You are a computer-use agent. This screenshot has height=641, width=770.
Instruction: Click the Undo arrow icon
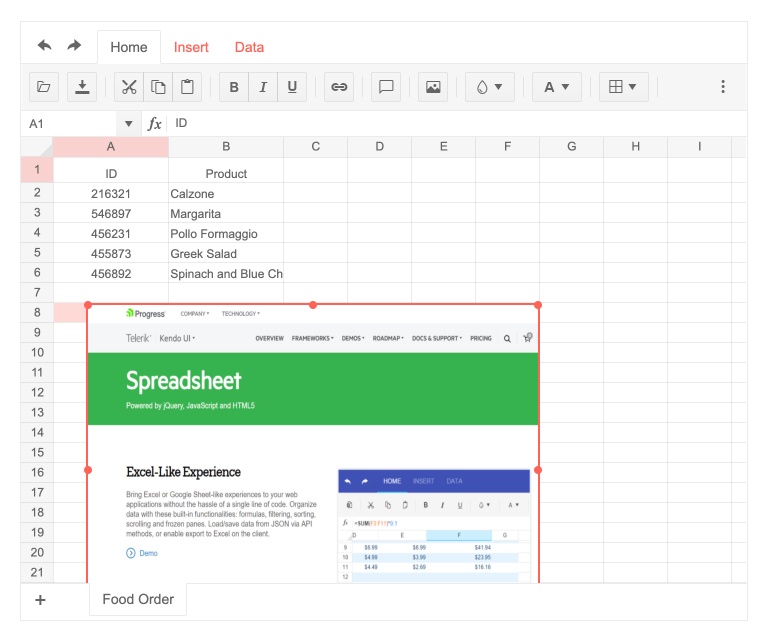click(x=44, y=46)
